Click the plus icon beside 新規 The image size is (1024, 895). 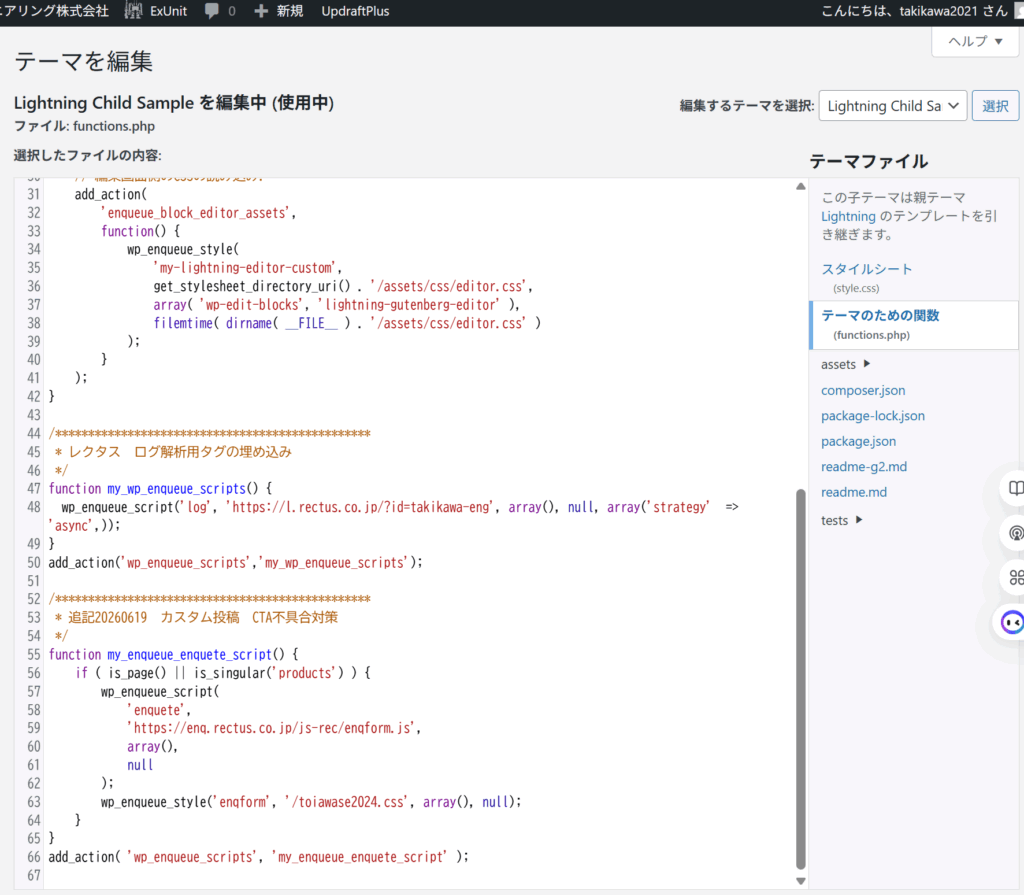click(x=261, y=11)
